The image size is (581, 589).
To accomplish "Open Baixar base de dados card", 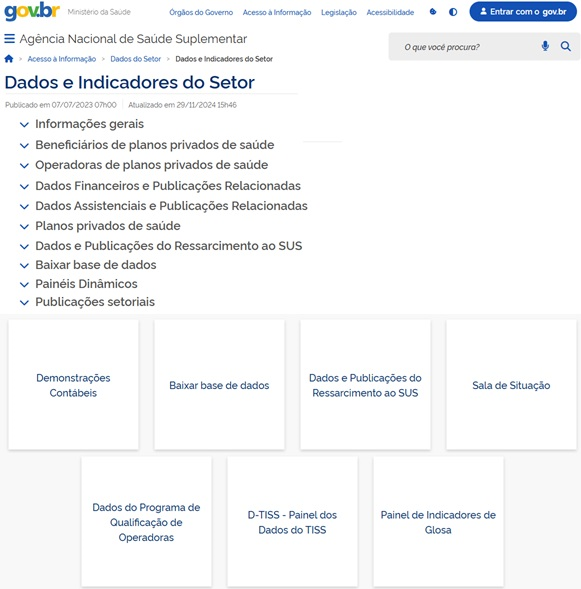I will point(219,385).
